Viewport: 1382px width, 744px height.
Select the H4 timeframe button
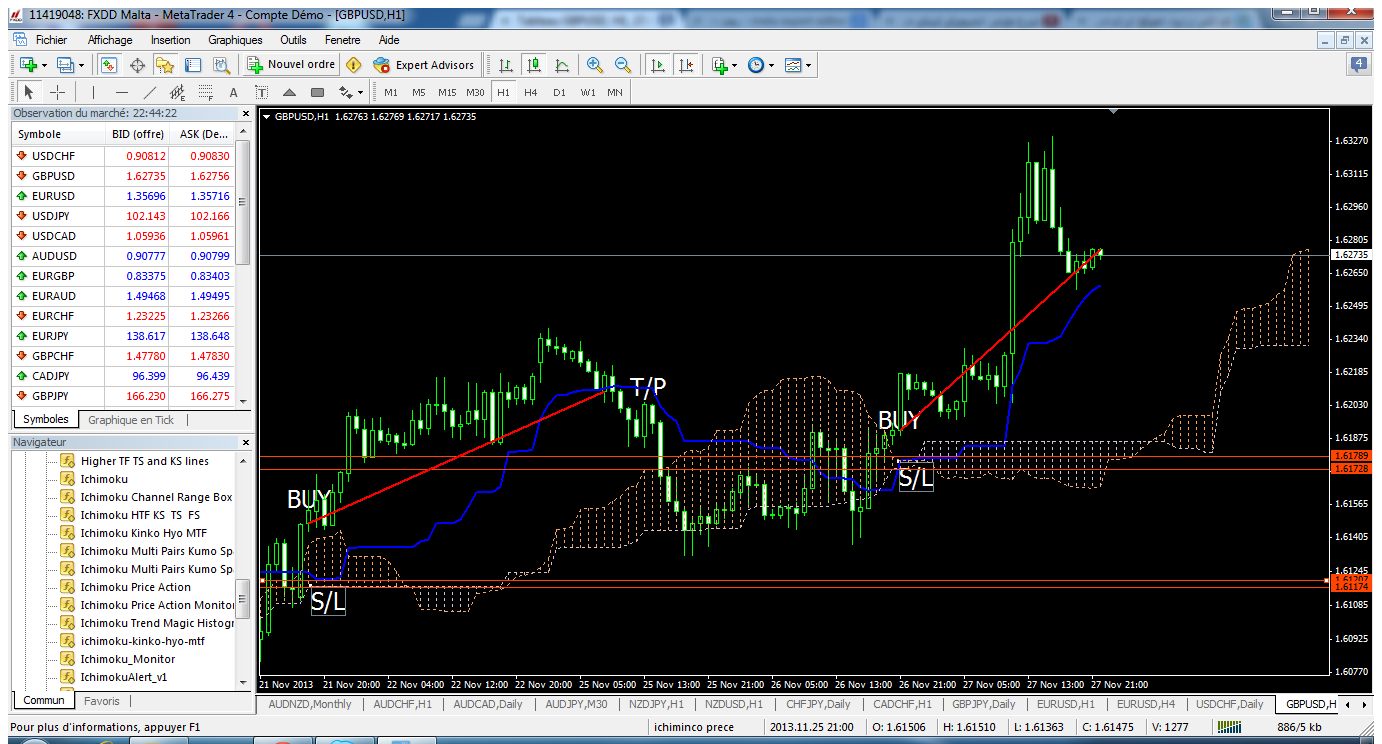531,92
